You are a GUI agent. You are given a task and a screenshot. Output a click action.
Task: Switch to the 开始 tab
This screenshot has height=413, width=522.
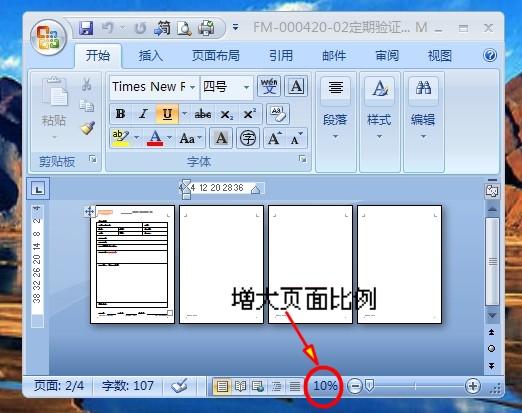(98, 55)
